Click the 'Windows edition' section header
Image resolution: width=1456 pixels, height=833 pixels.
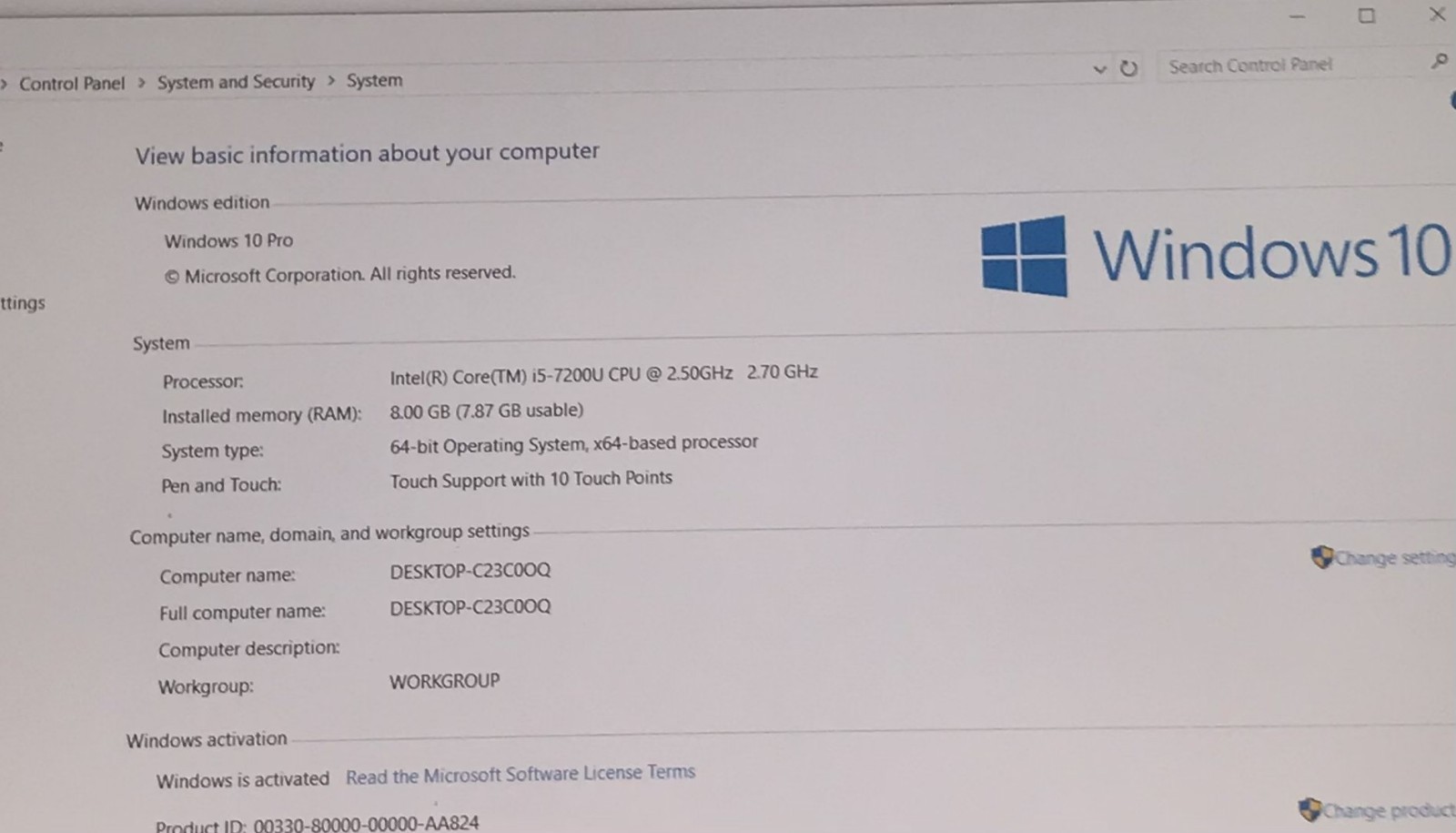202,203
